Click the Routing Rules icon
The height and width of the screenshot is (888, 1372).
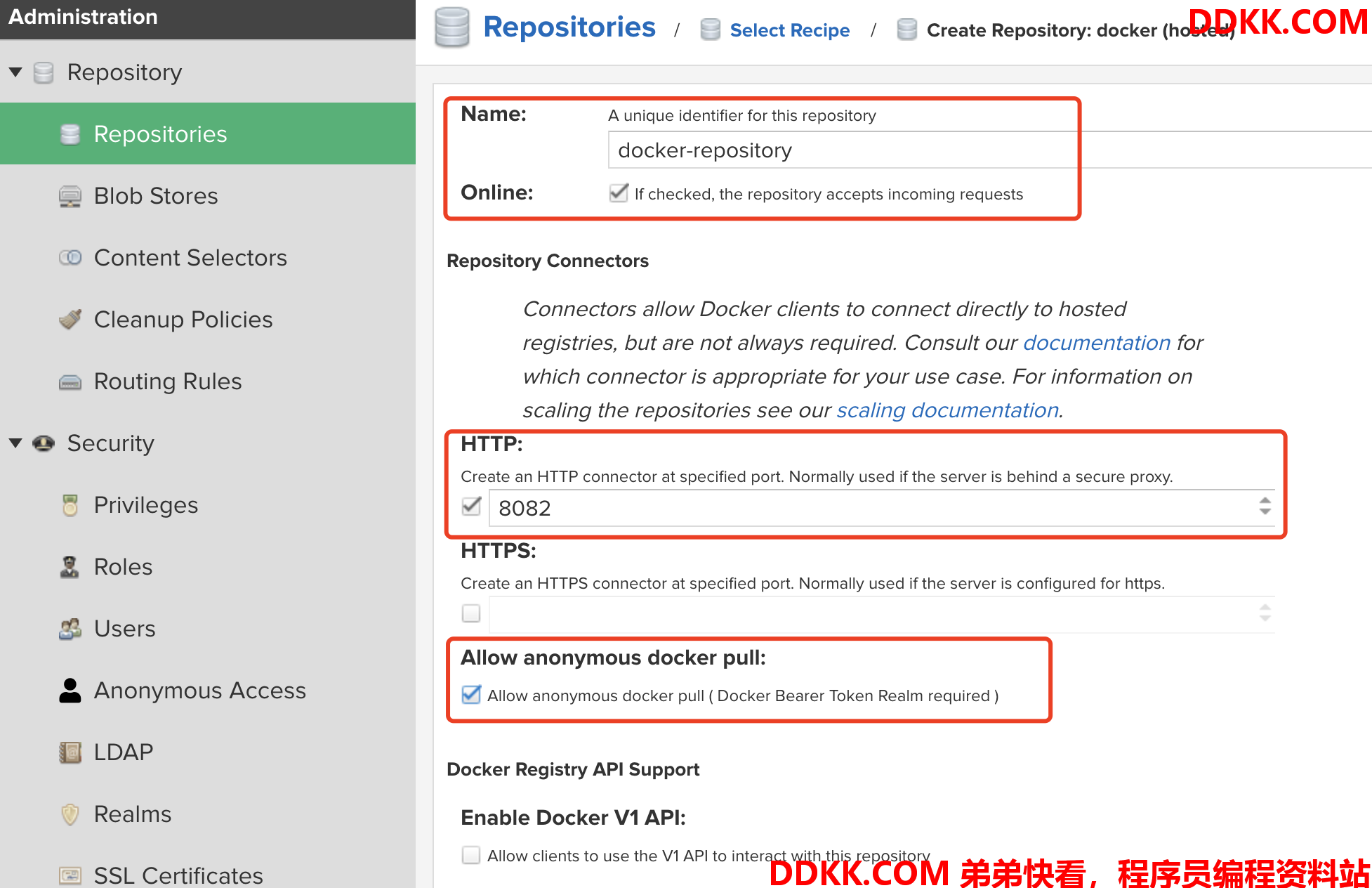70,381
